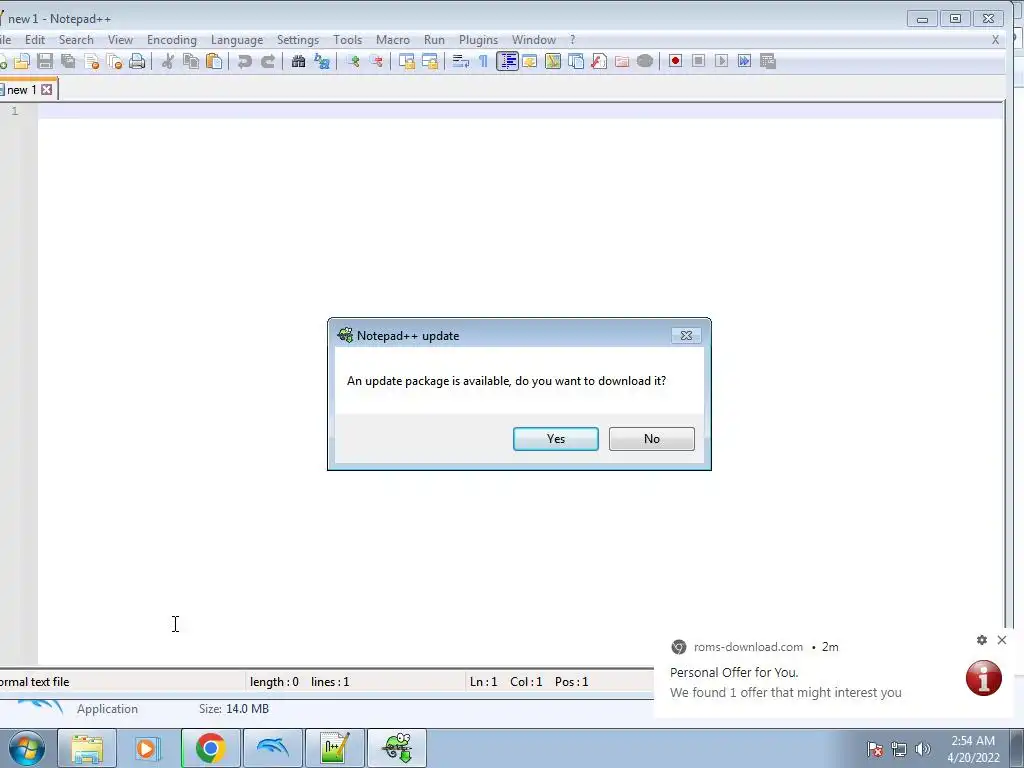Screen dimensions: 1024x768
Task: Close the new 1 tab
Action: 47,89
